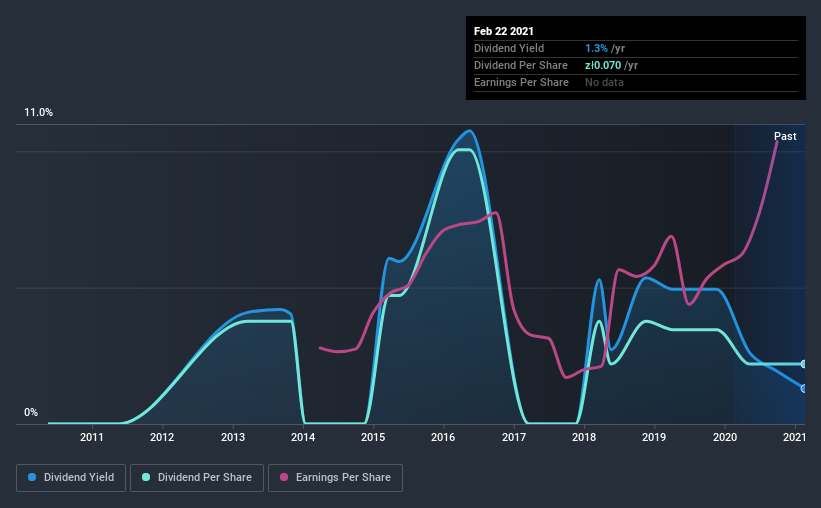Click the 2017 x-axis label

tap(514, 437)
